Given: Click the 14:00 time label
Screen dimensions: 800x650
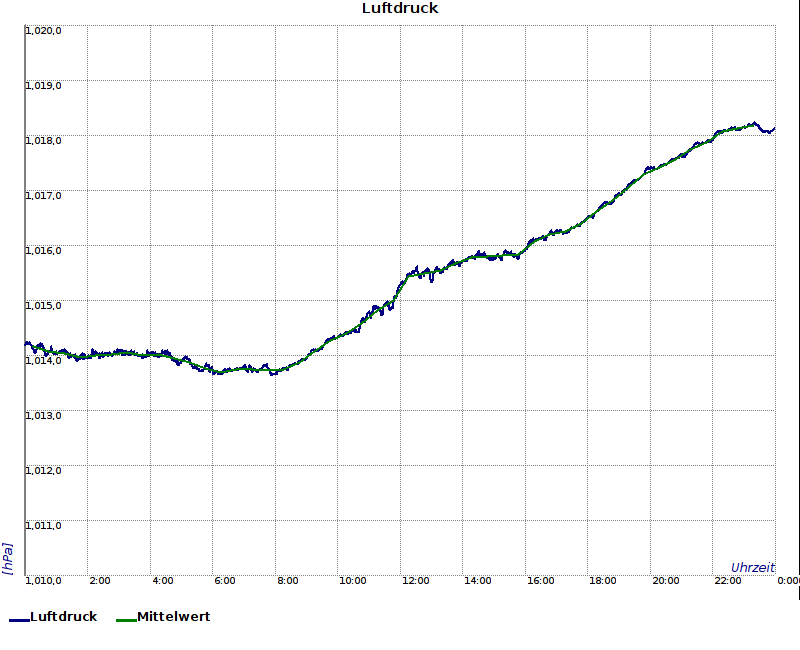Looking at the screenshot, I should 478,581.
